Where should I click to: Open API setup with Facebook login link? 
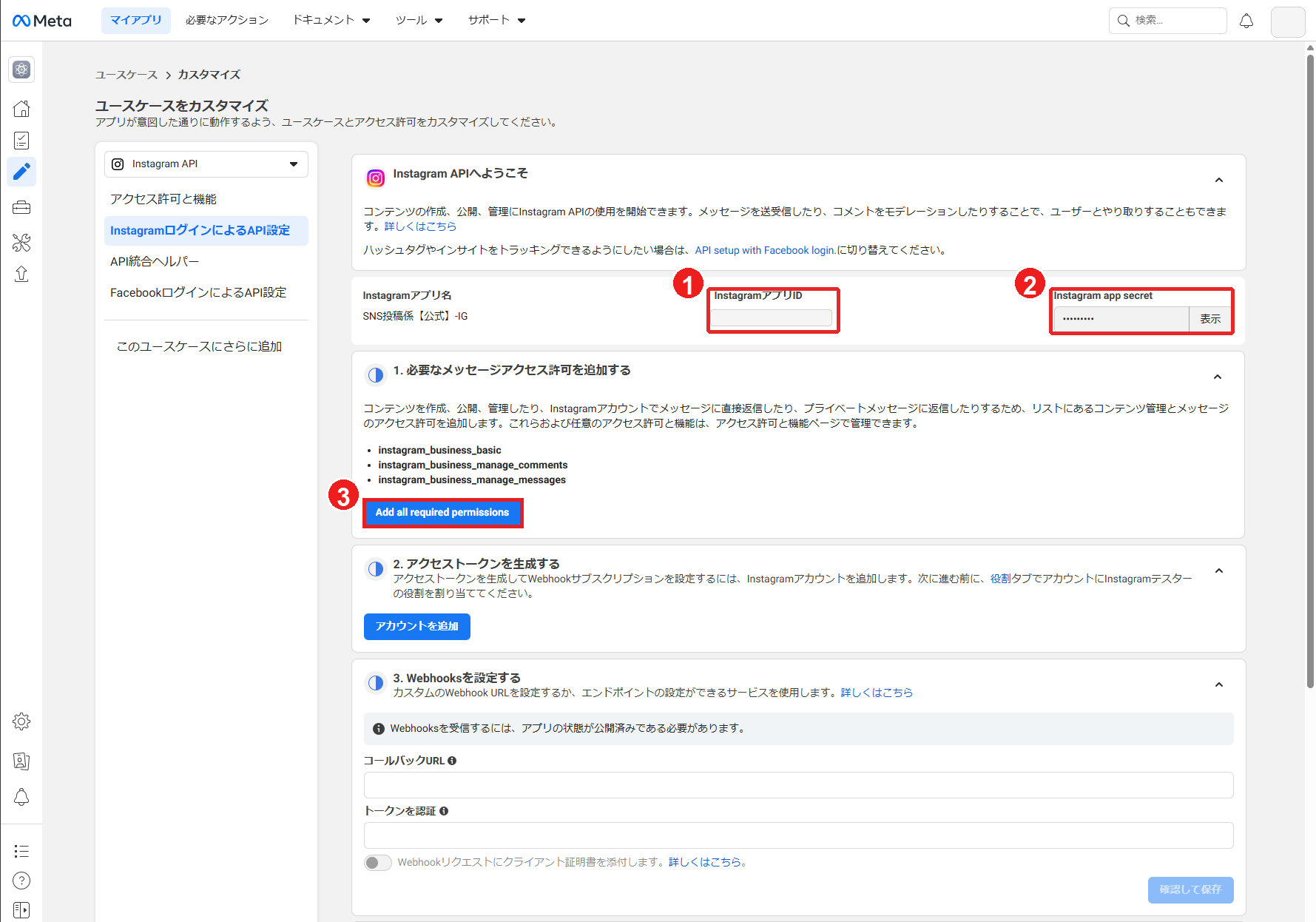tap(764, 250)
